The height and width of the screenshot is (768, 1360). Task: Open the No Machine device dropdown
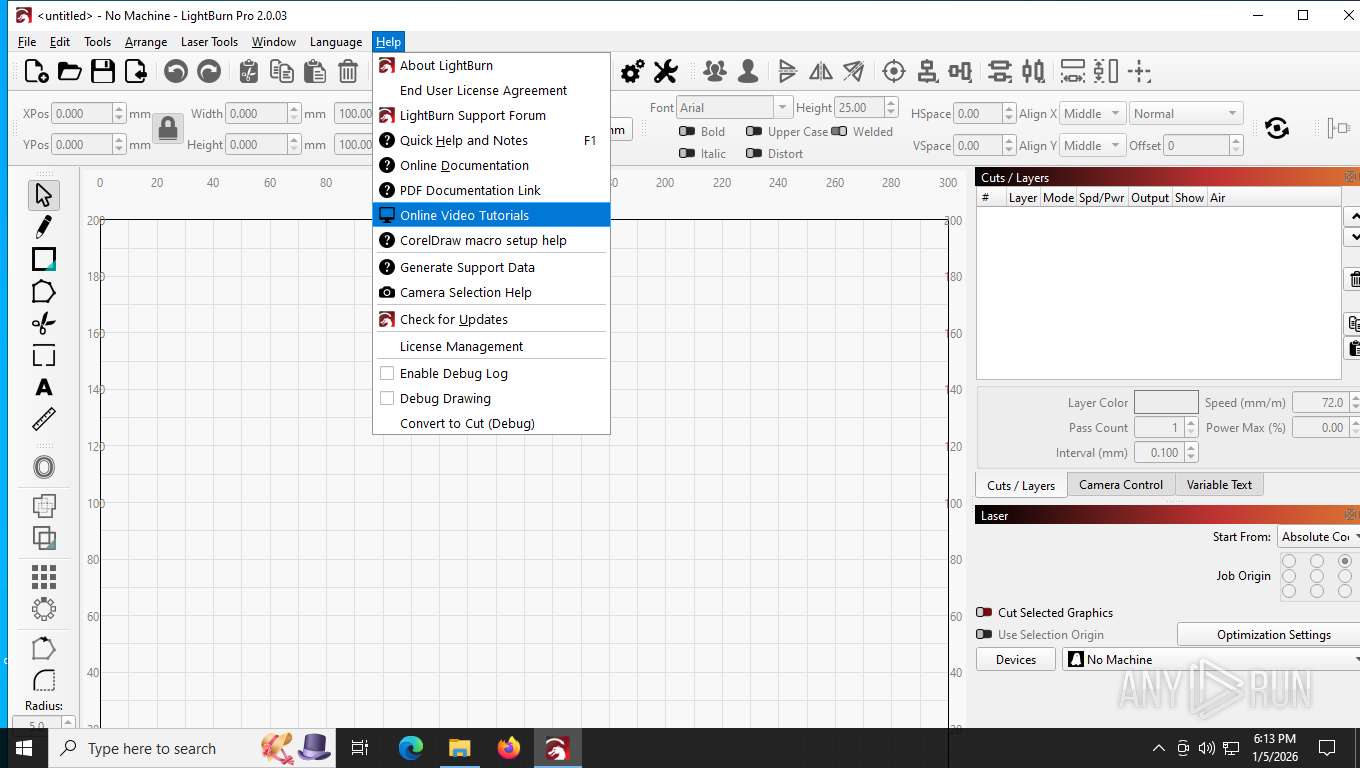(x=1211, y=659)
